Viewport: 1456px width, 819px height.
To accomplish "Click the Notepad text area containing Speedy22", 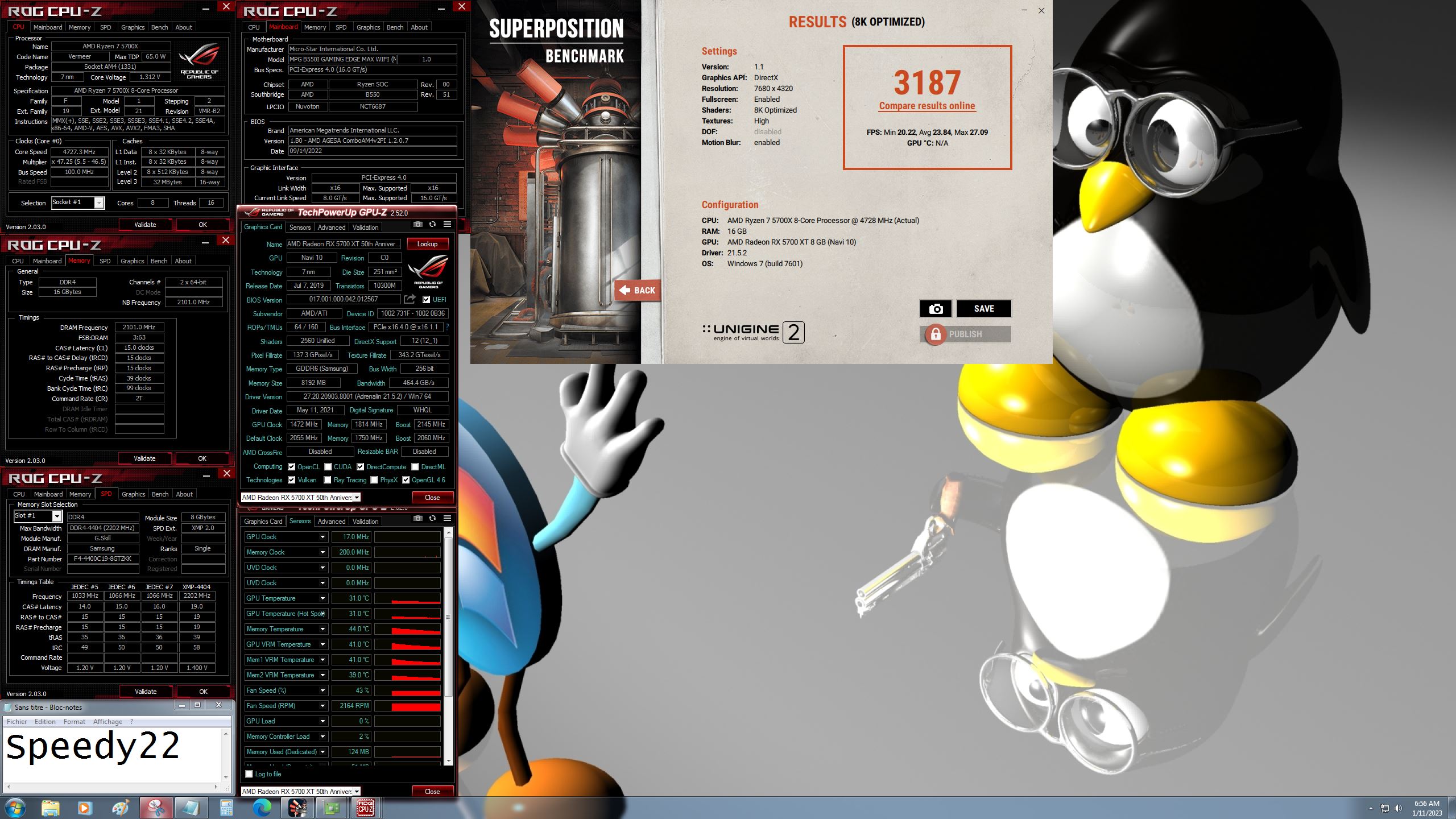I will (111, 755).
